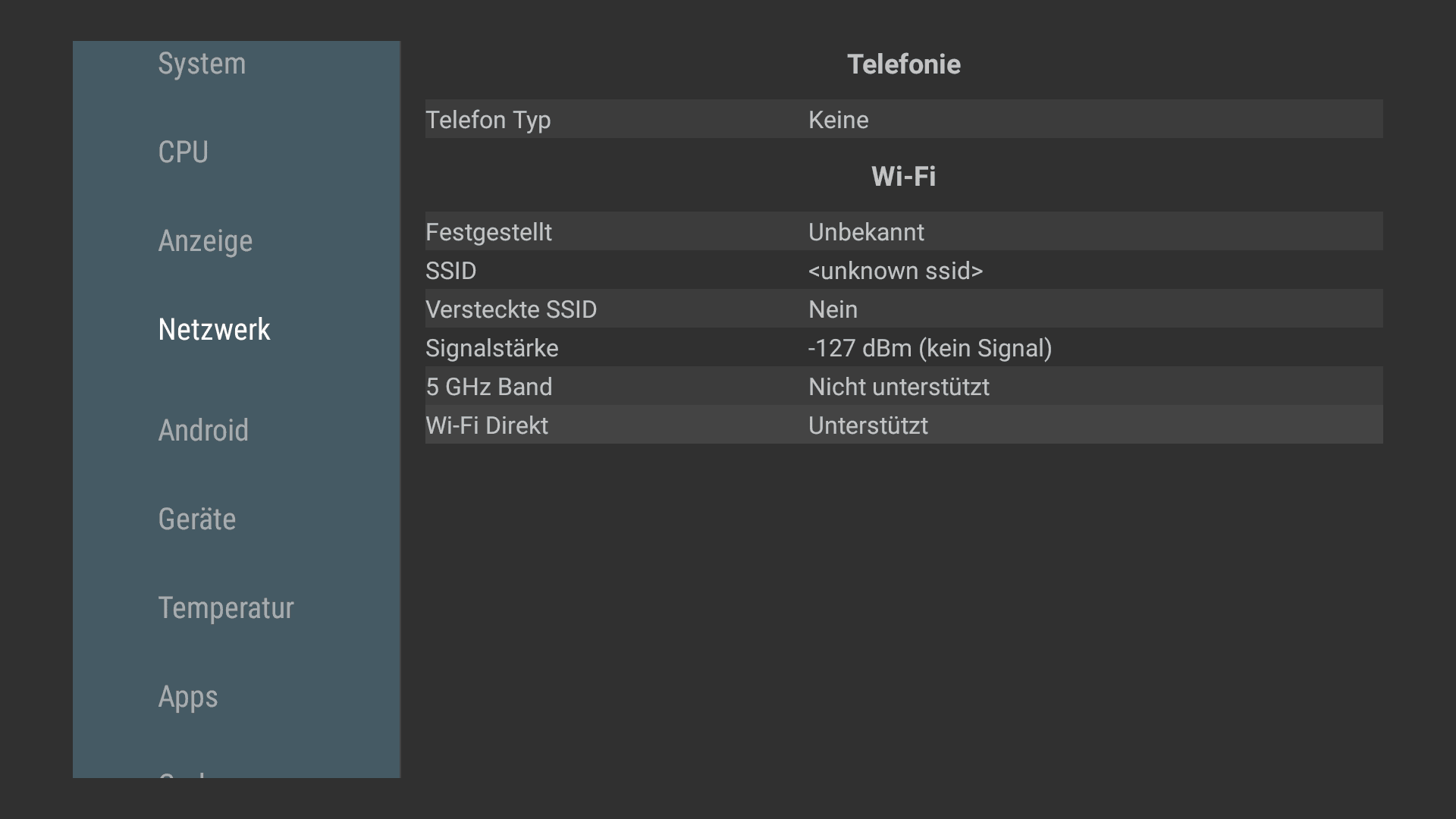The width and height of the screenshot is (1456, 819).
Task: Select the 5 GHz Band row
Action: pos(904,386)
